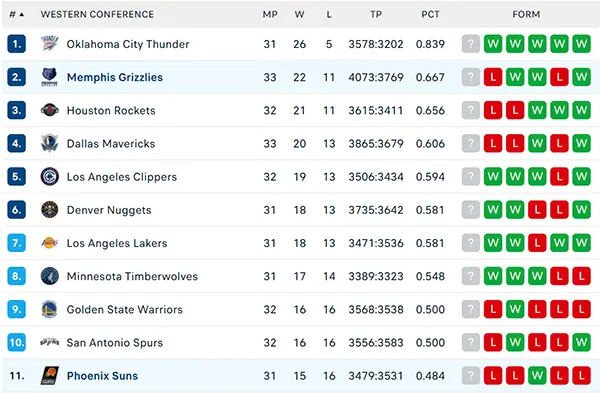Open the Memphis Grizzlies team link
Image resolution: width=600 pixels, height=393 pixels.
[x=115, y=77]
